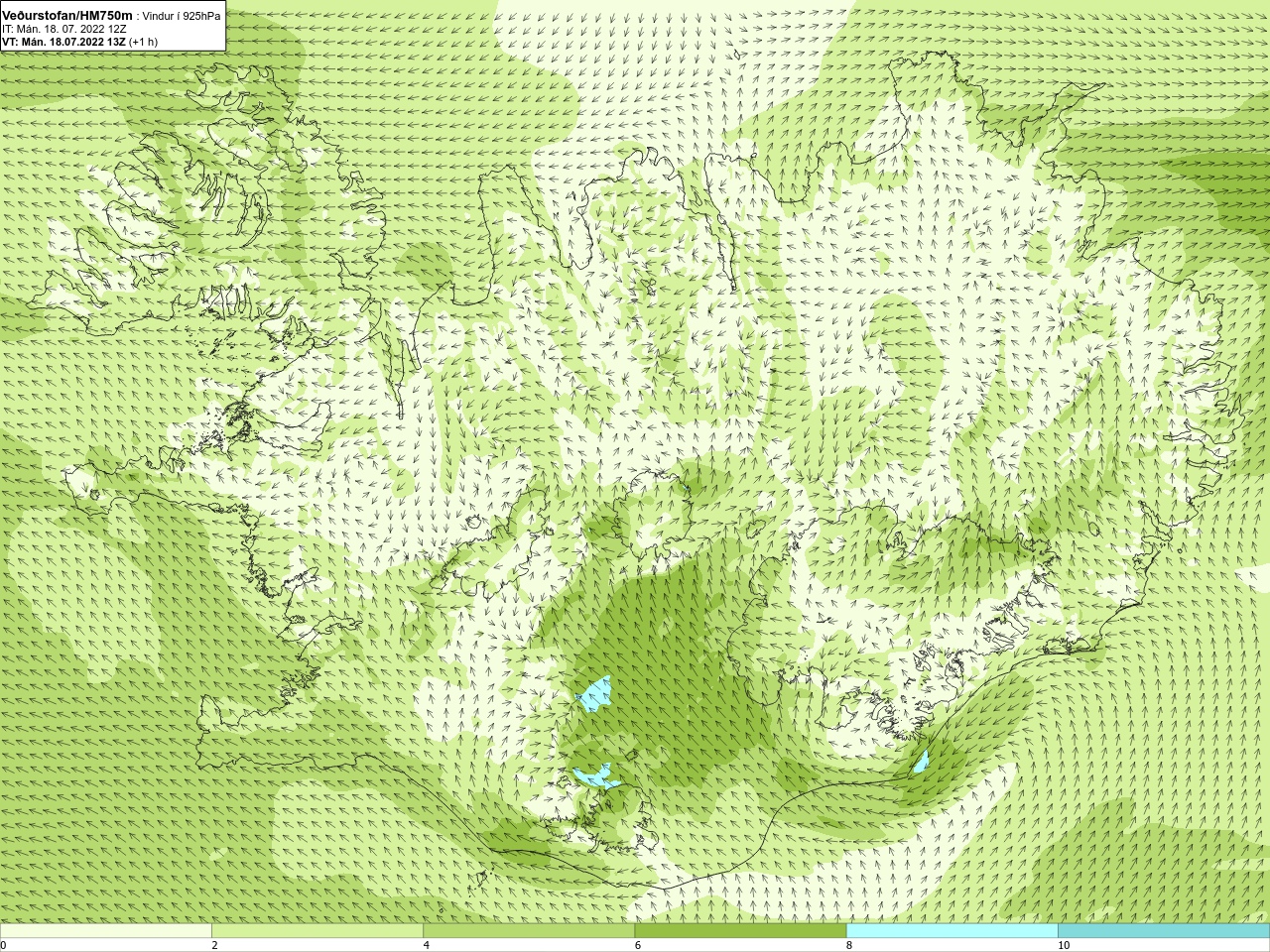Image resolution: width=1270 pixels, height=952 pixels.
Task: Pick the pale yellow 0–2 legend color segment
Action: pos(106,931)
